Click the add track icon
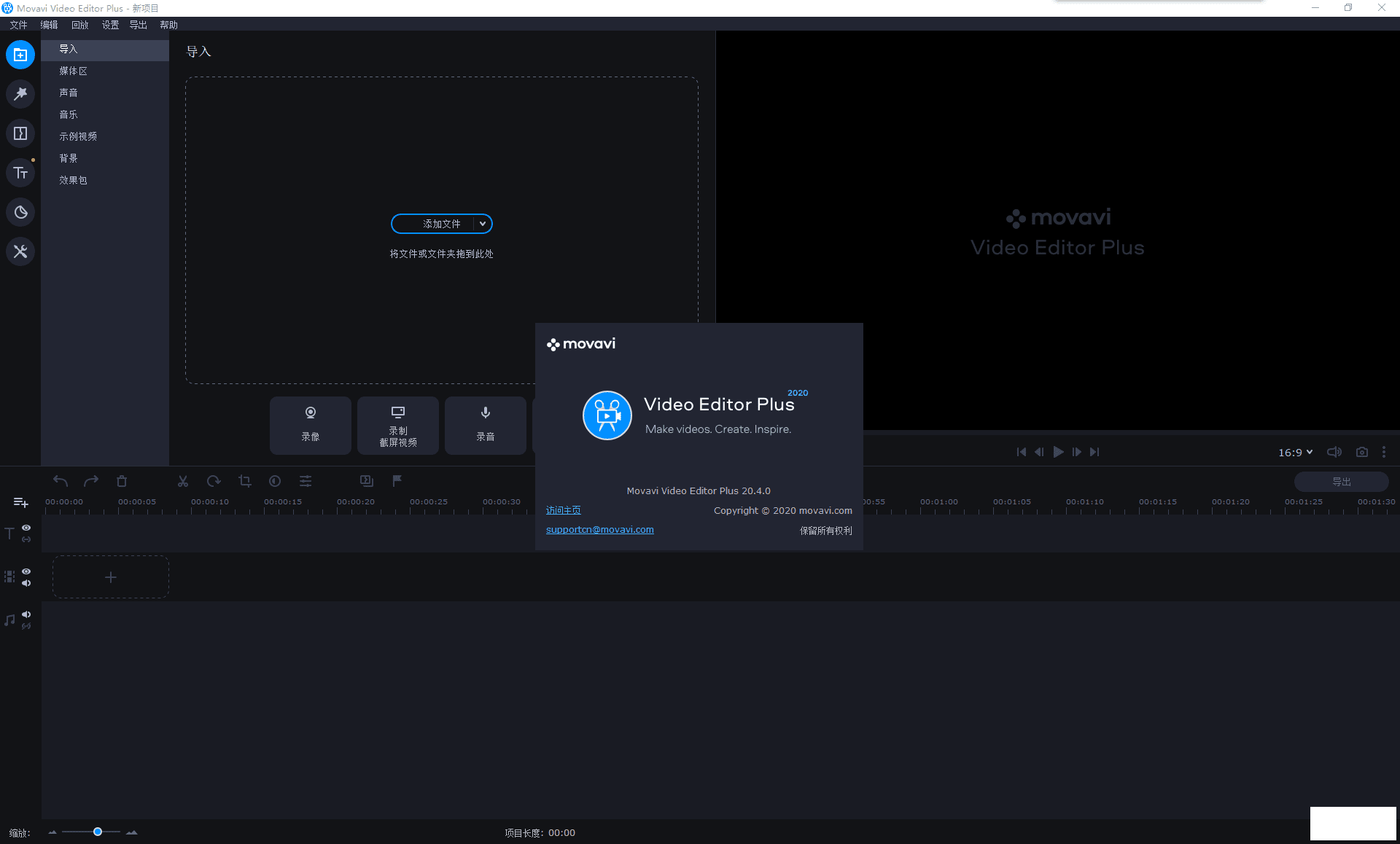Screen dimensions: 1400x844 [20, 502]
